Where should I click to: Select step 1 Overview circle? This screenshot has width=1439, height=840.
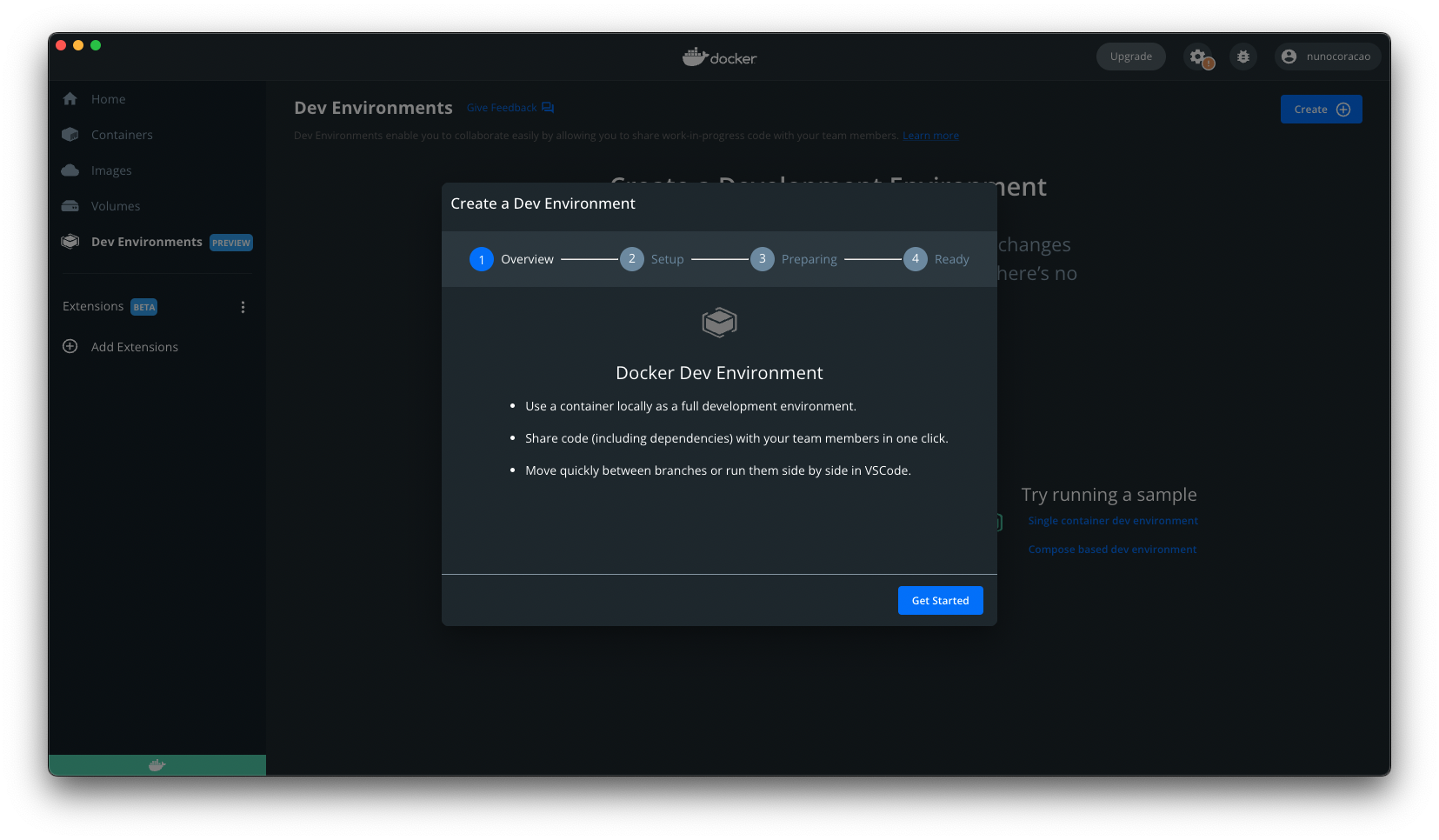point(482,259)
